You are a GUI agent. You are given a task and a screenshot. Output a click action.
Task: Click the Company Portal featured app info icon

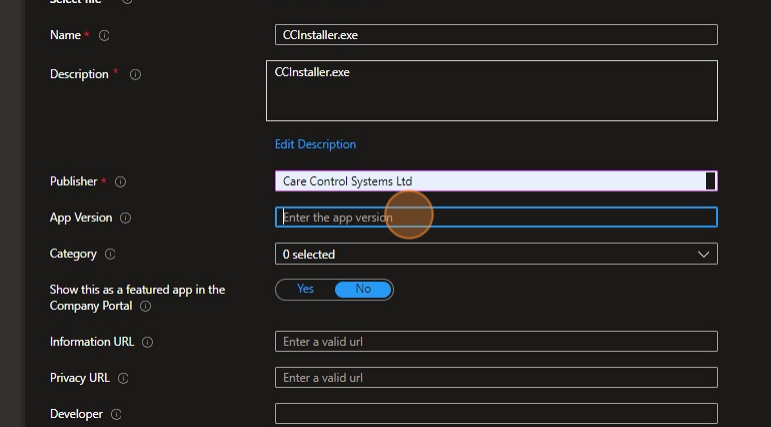(145, 306)
